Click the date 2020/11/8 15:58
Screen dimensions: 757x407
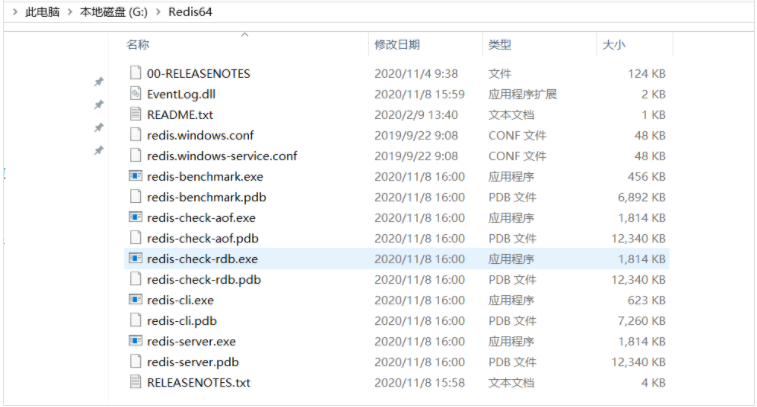(x=419, y=382)
